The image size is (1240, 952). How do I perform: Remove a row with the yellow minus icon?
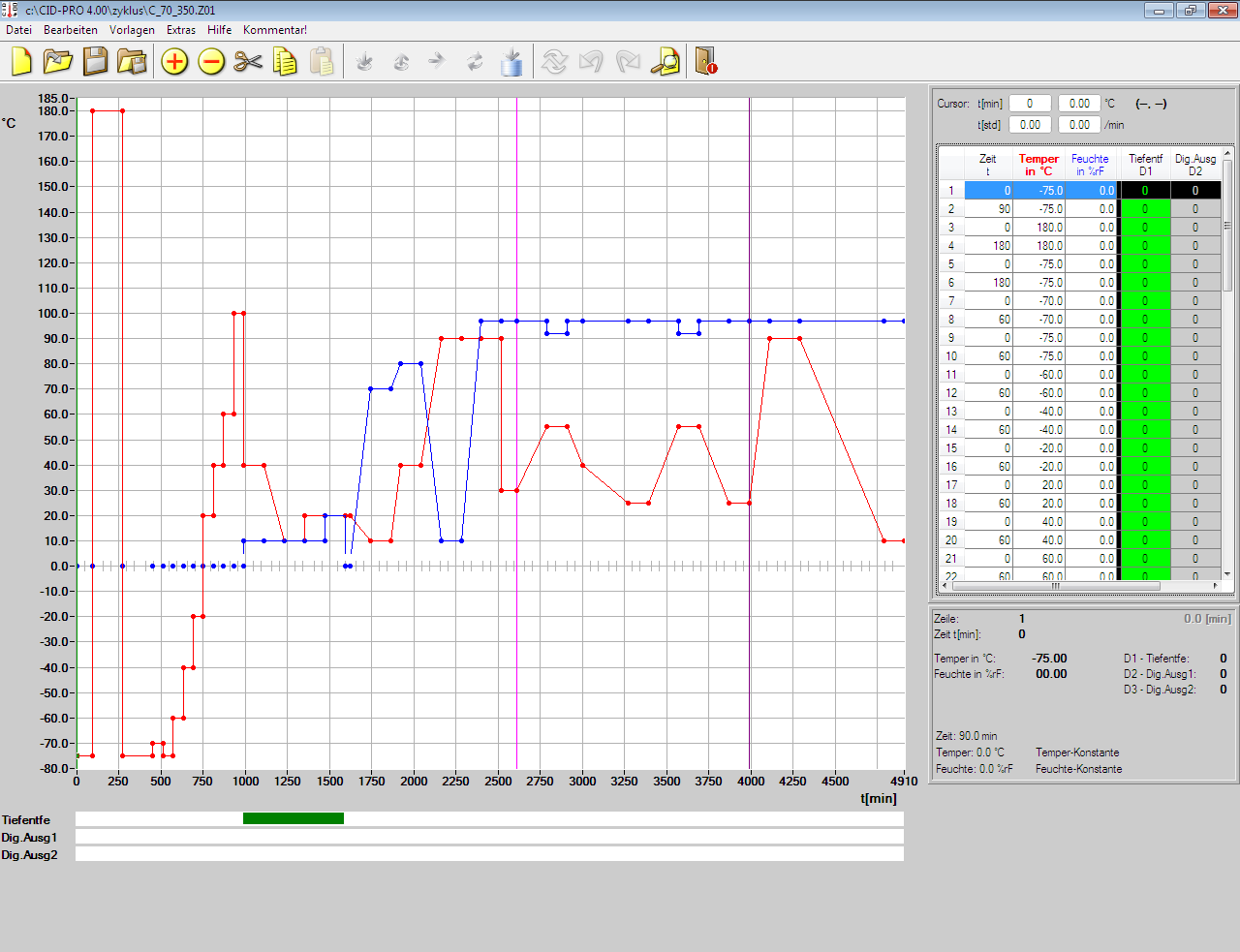pyautogui.click(x=211, y=62)
